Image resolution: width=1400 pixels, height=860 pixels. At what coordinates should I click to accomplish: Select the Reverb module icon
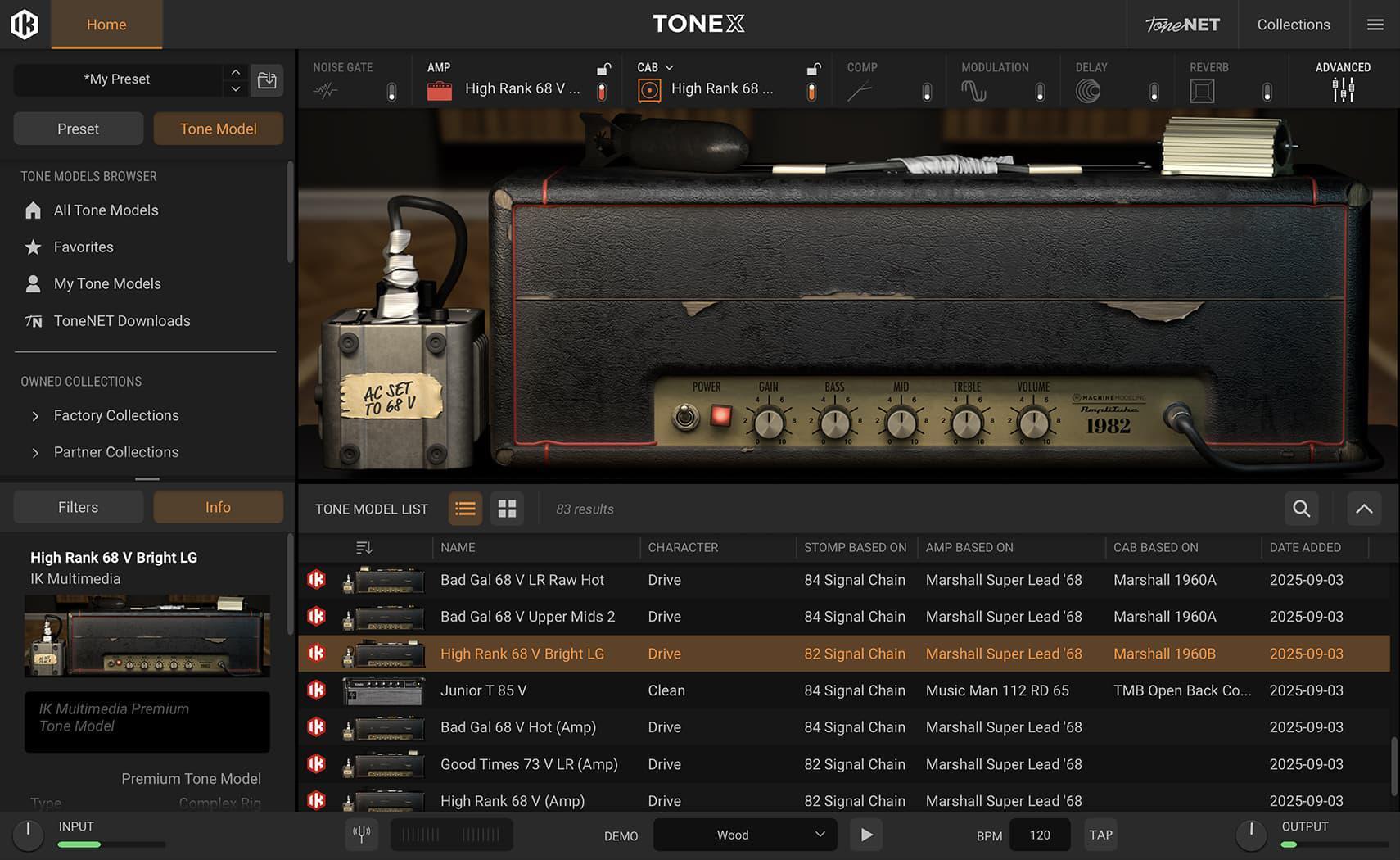pos(1202,90)
